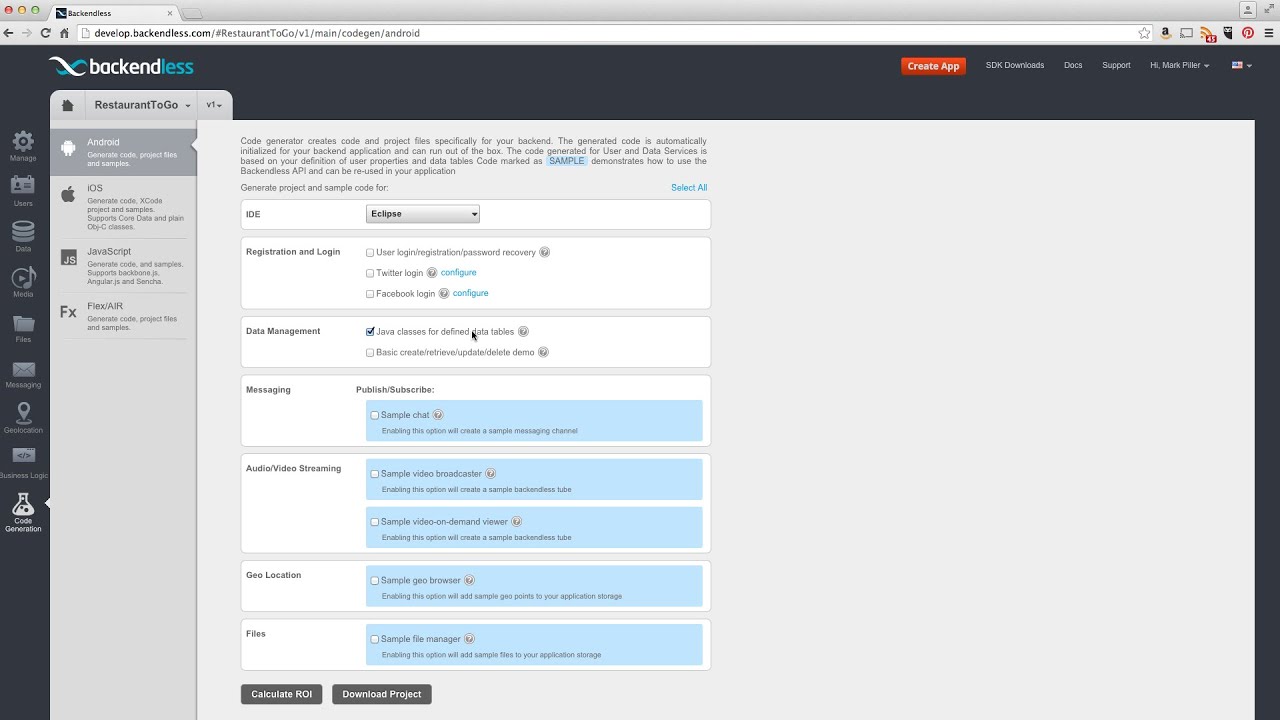Check the Sample video-on-demand viewer option
1280x720 pixels.
375,522
